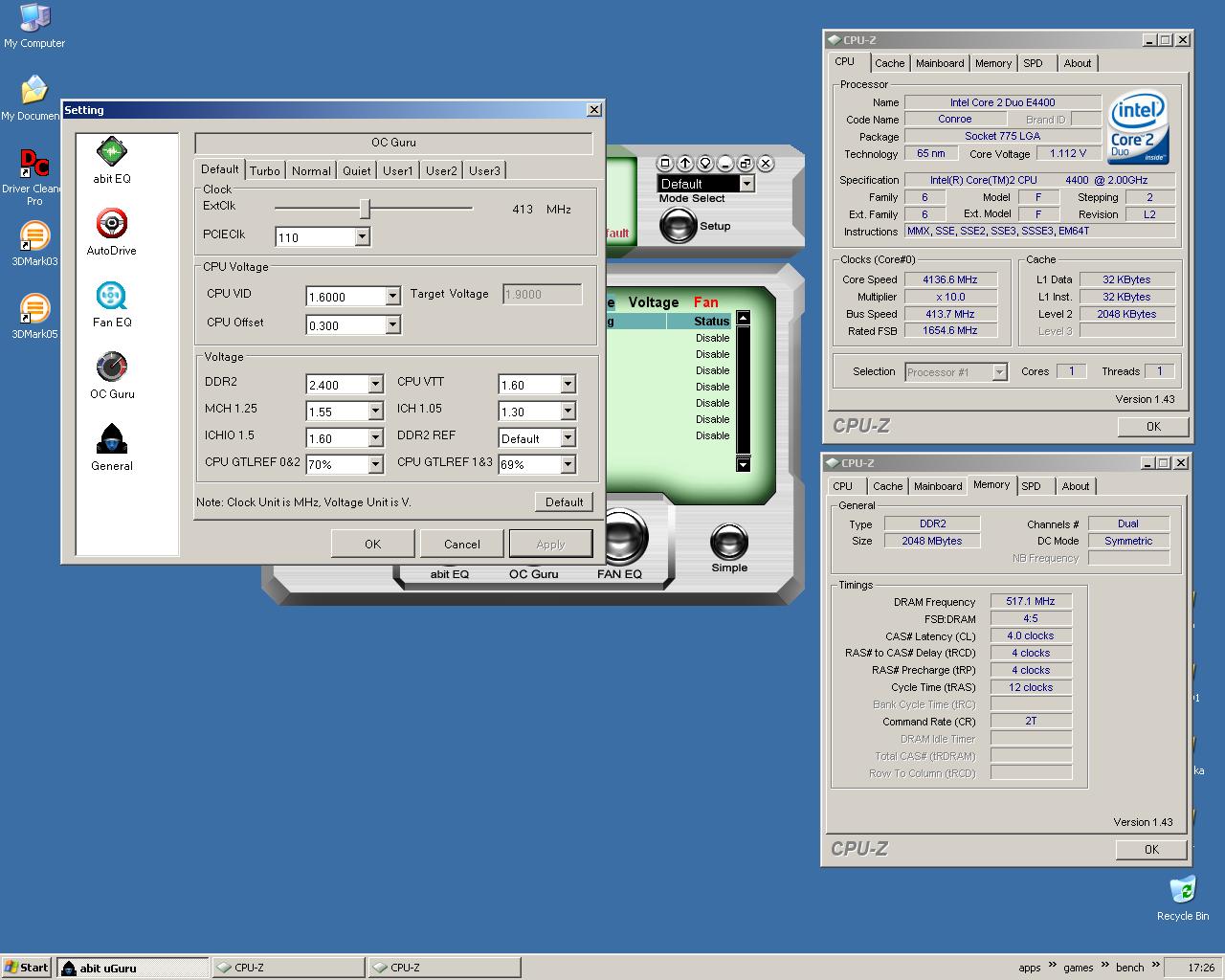Image resolution: width=1225 pixels, height=980 pixels.
Task: Select Fan EQ in the Setting sidebar
Action: click(x=112, y=303)
